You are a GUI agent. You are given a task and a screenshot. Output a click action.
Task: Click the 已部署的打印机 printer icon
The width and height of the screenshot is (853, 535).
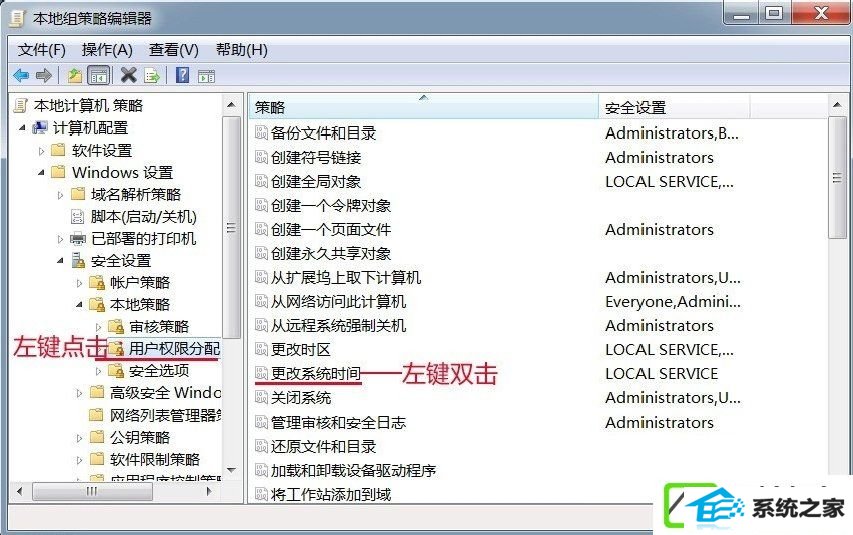tap(78, 238)
